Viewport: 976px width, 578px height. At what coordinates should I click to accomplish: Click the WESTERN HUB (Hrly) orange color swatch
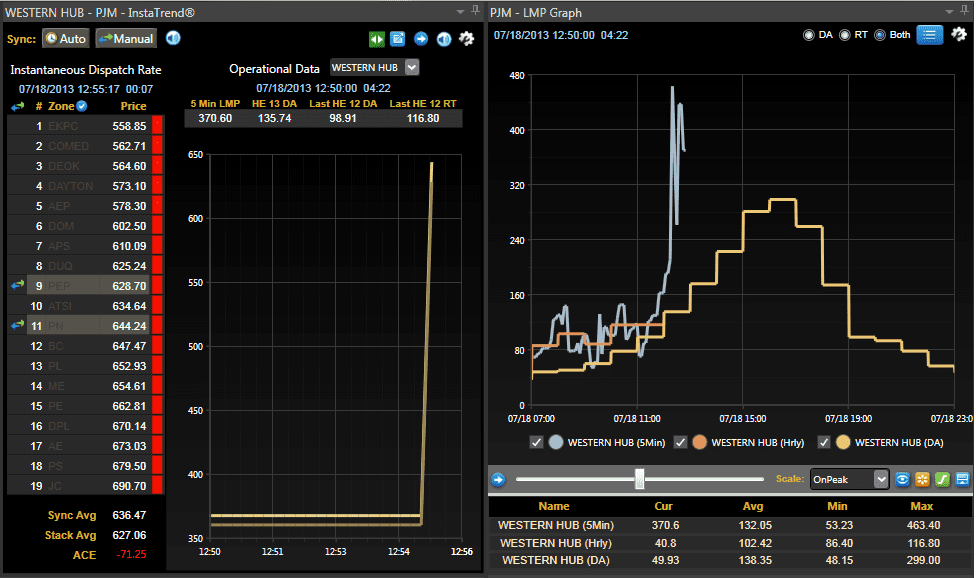click(700, 442)
